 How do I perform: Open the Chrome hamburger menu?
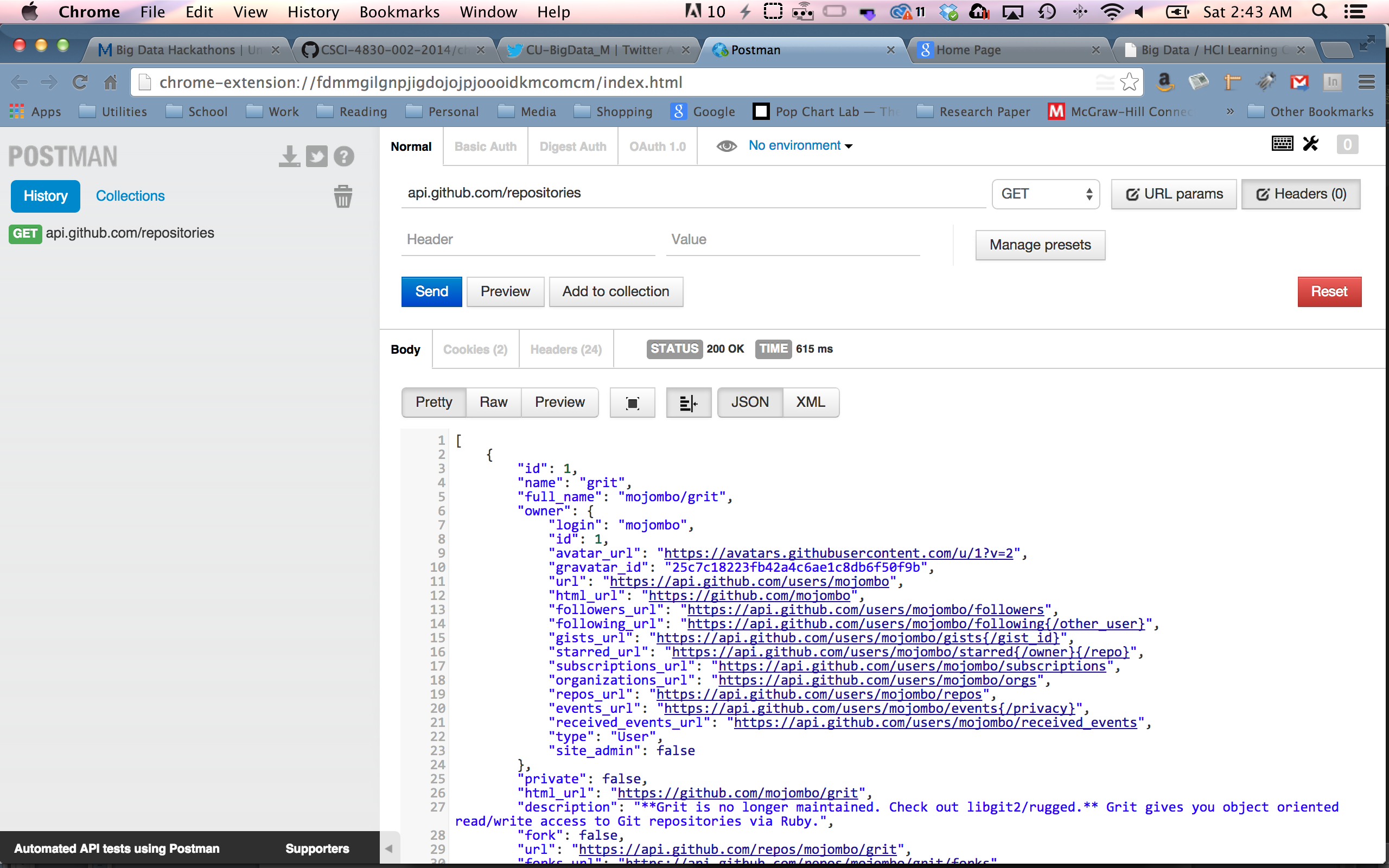1367,82
